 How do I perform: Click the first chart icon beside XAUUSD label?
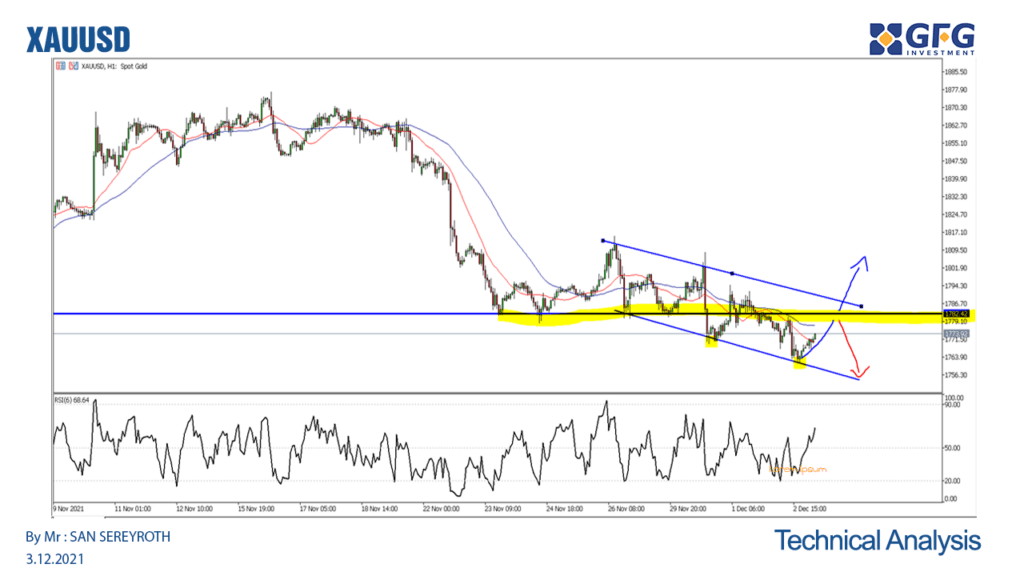pos(59,65)
